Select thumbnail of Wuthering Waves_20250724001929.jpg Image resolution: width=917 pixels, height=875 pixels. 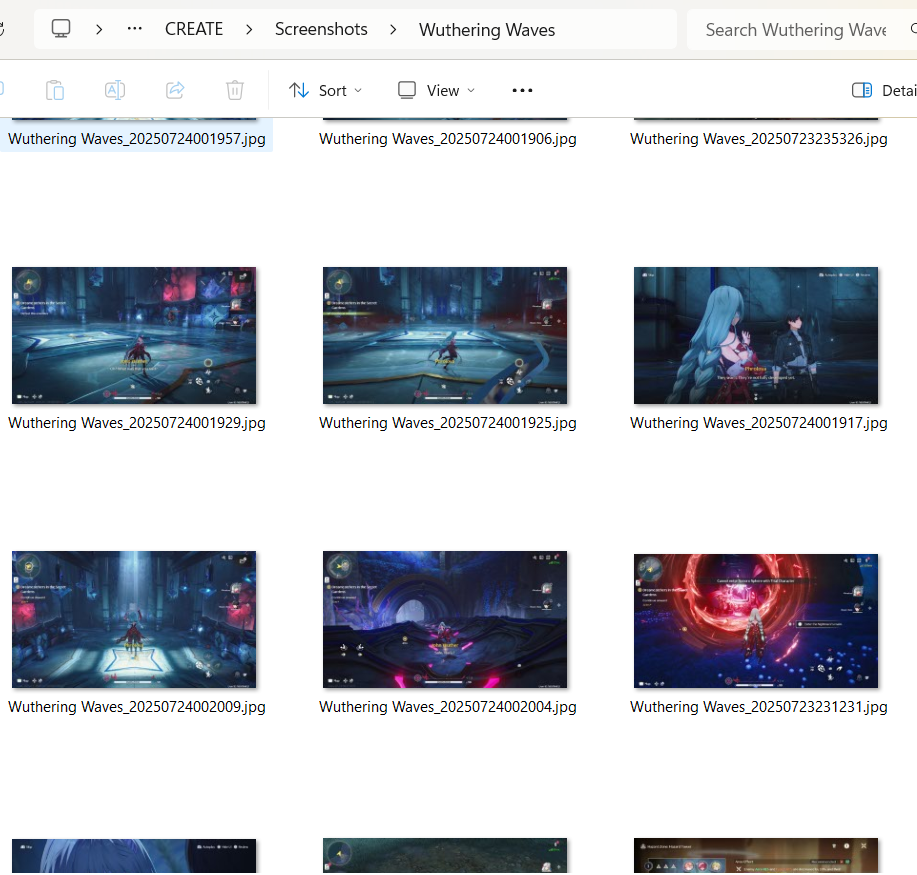tap(134, 336)
